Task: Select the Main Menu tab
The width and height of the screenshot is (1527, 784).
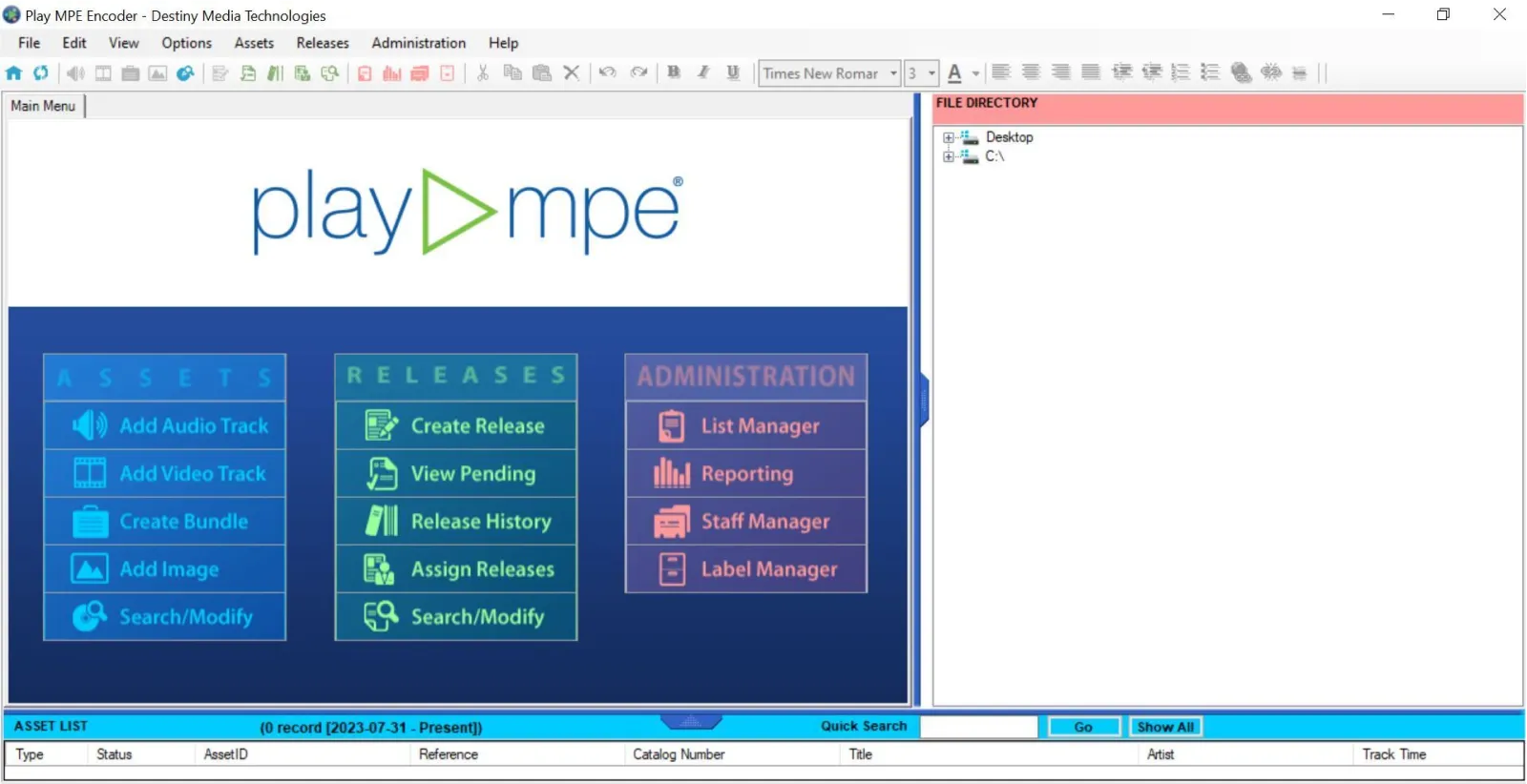Action: coord(44,106)
